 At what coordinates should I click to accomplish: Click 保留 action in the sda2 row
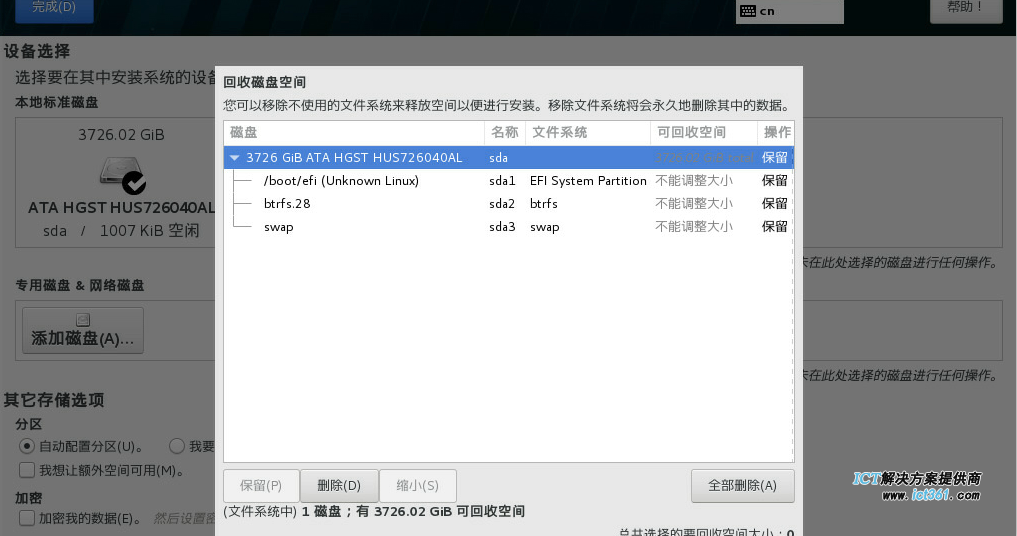[774, 204]
